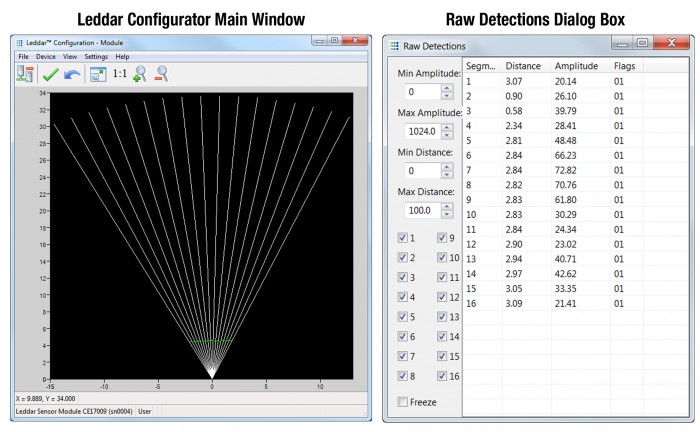Increase Min Amplitude with the up arrow

[x=446, y=88]
